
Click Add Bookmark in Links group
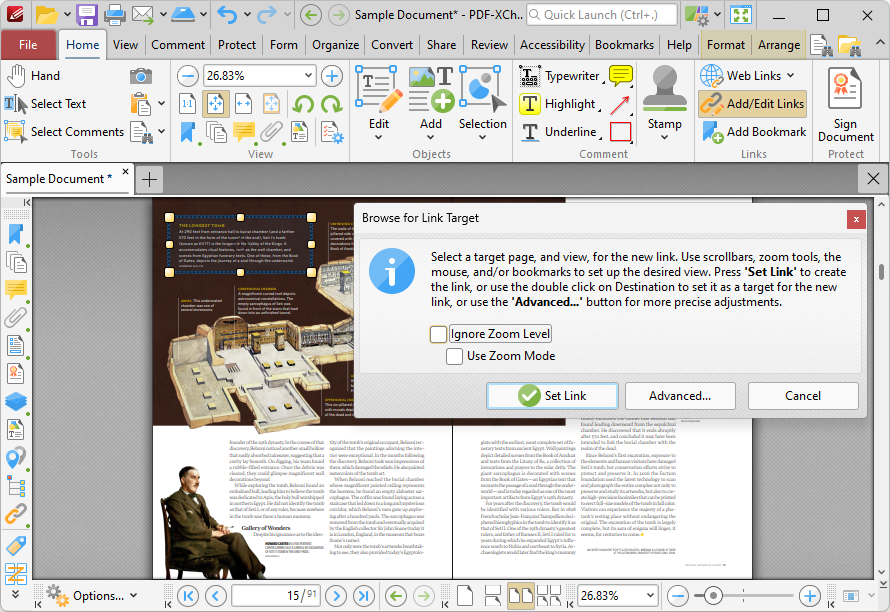coord(754,132)
